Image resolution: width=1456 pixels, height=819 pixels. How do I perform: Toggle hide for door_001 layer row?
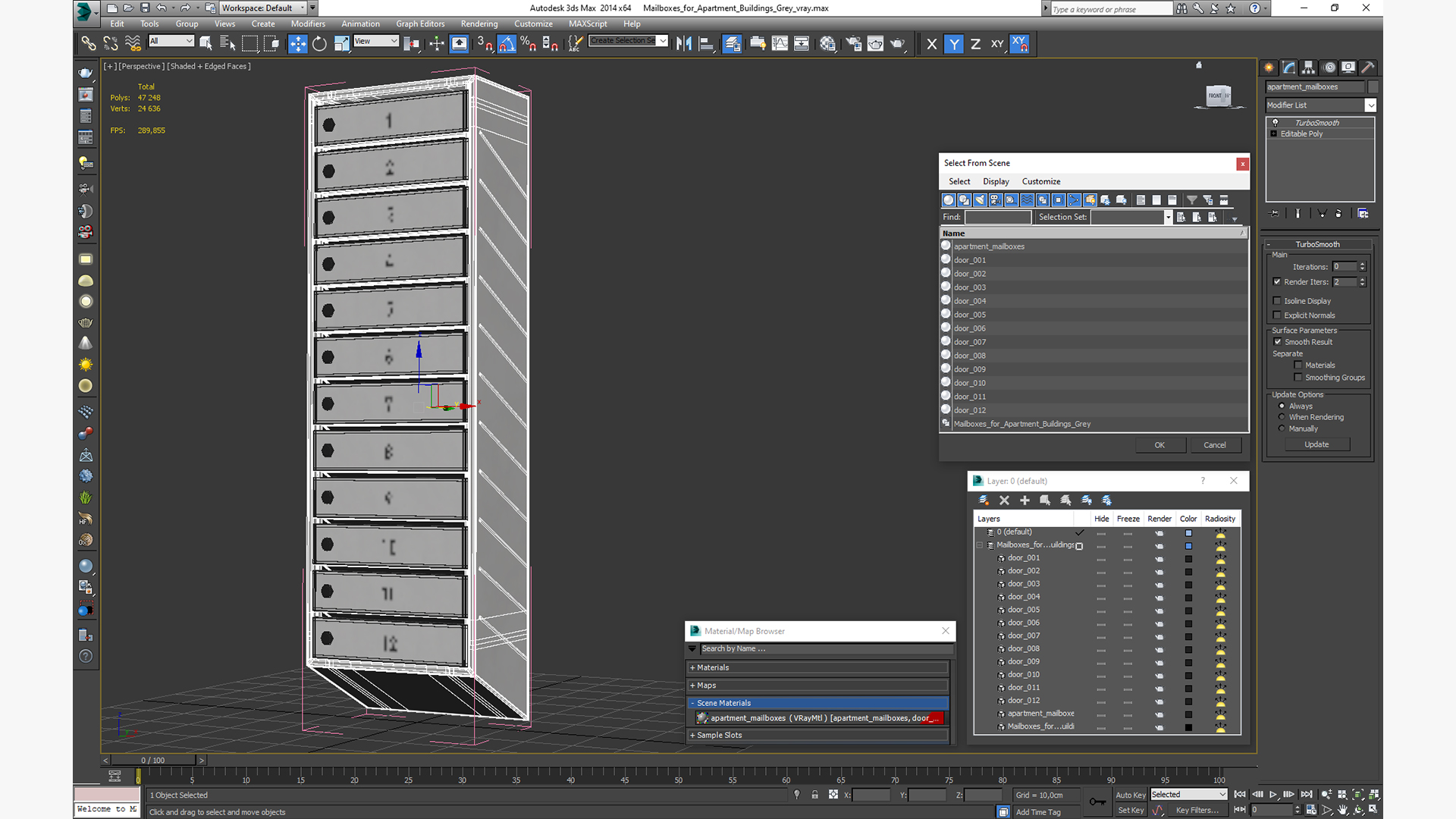pyautogui.click(x=1101, y=559)
